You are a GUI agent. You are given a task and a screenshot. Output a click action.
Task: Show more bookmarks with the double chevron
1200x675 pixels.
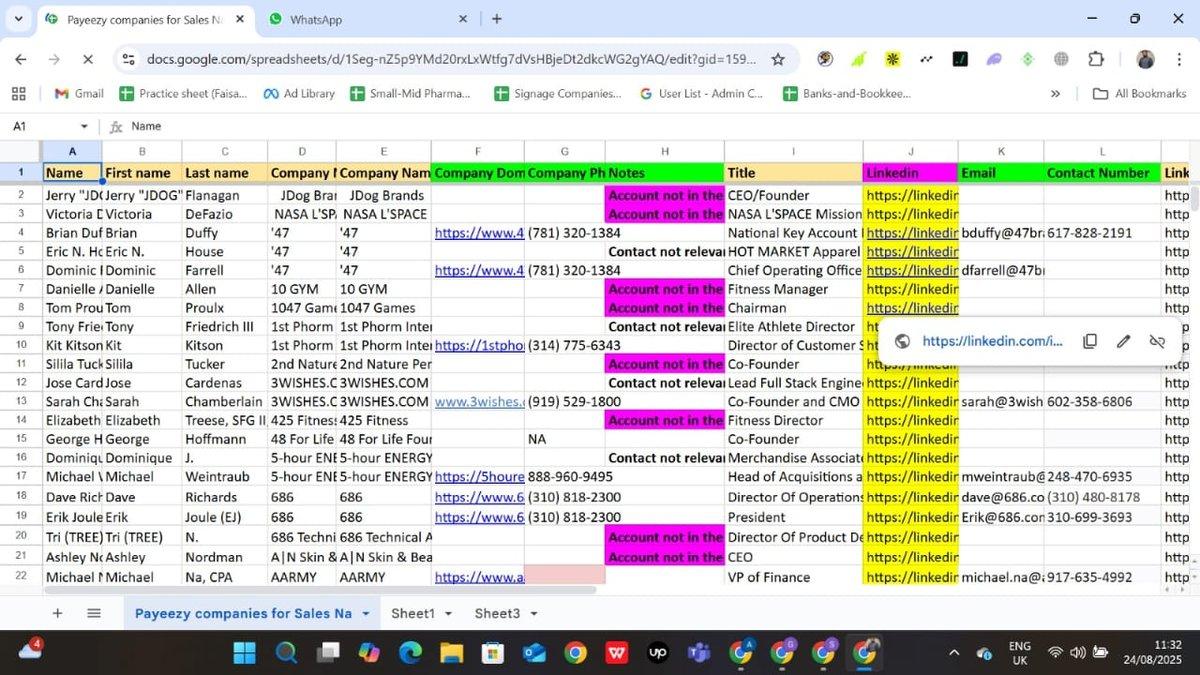(x=1055, y=93)
